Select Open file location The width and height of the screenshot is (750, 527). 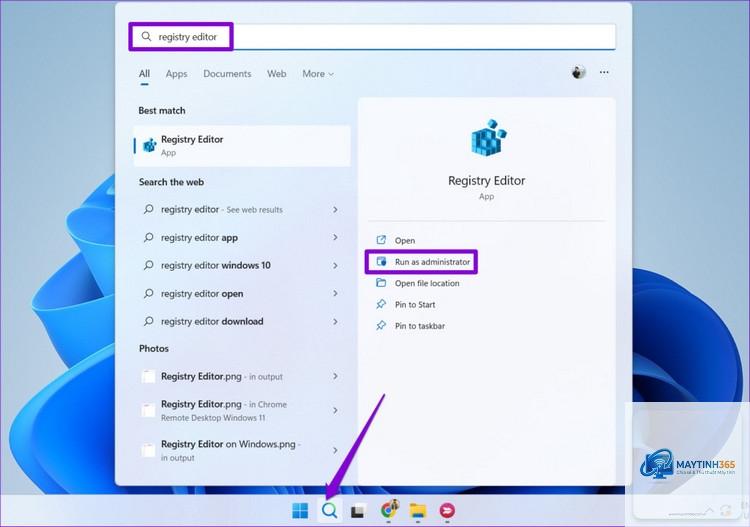(x=427, y=283)
